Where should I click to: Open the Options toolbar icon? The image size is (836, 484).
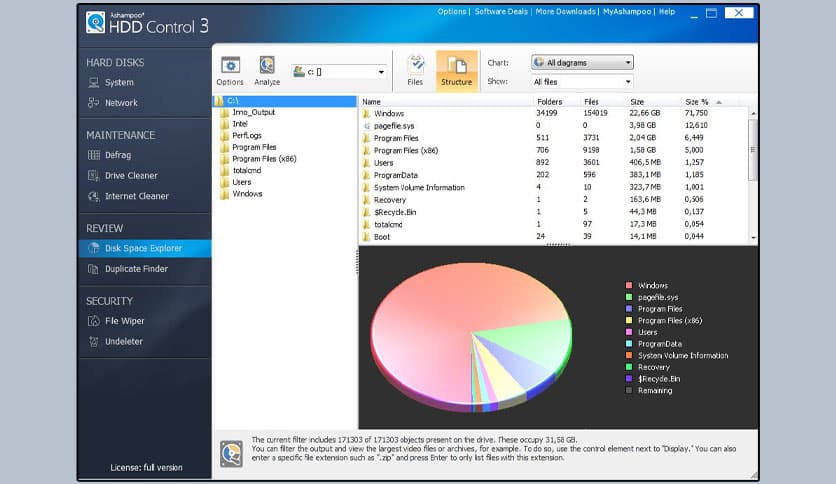click(x=230, y=71)
